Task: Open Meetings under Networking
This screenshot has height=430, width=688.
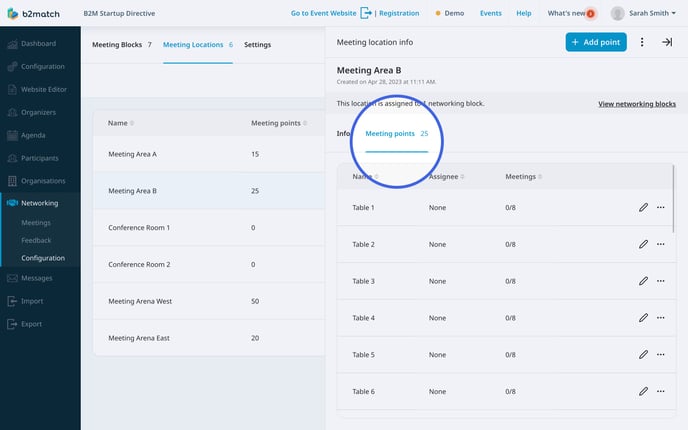Action: click(x=36, y=223)
